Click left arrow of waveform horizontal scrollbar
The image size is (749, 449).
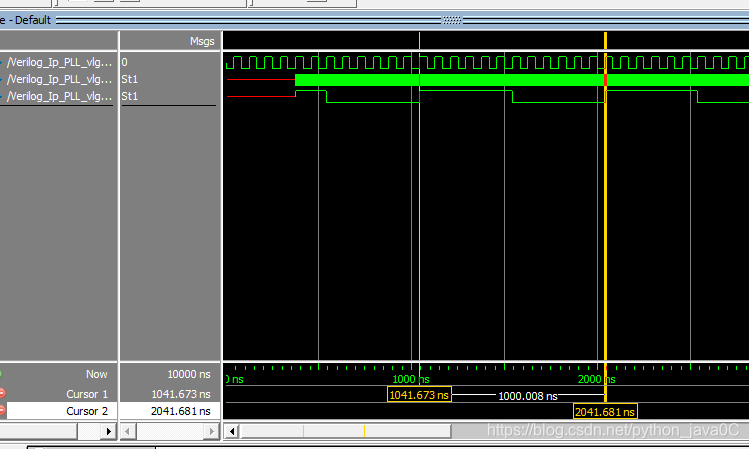point(231,432)
